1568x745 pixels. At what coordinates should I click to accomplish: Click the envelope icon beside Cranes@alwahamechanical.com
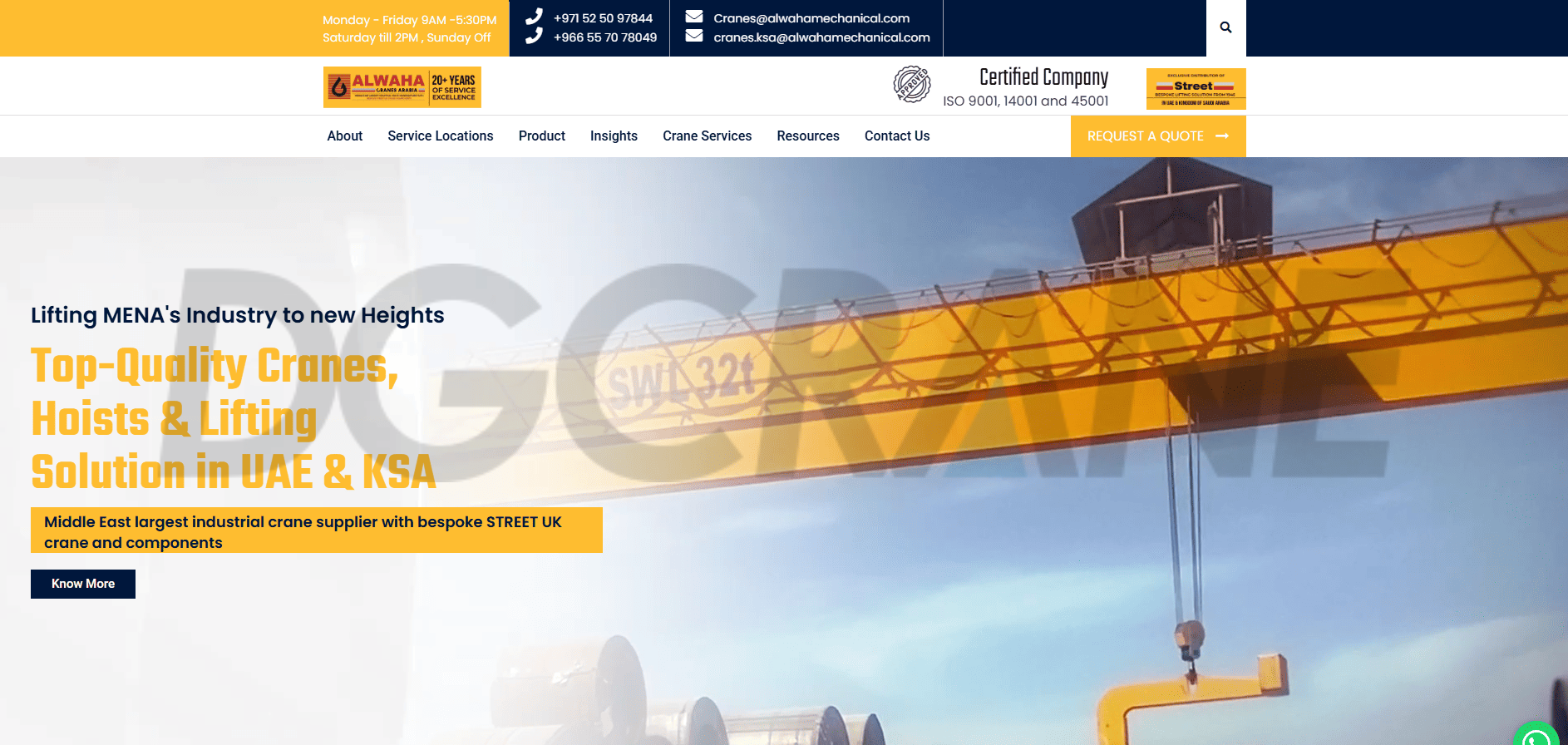(694, 17)
